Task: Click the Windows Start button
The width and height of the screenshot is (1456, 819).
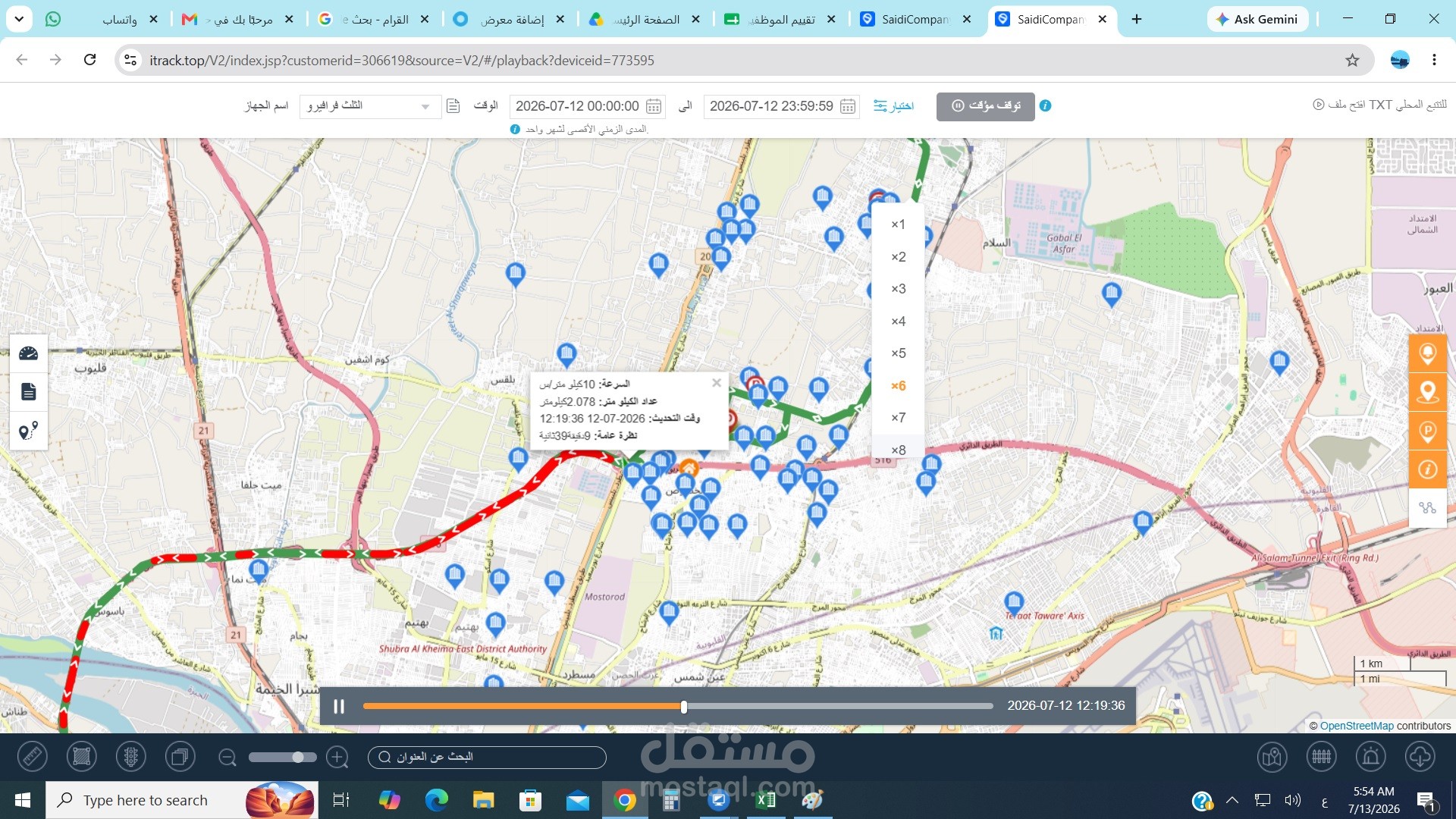Action: point(22,800)
